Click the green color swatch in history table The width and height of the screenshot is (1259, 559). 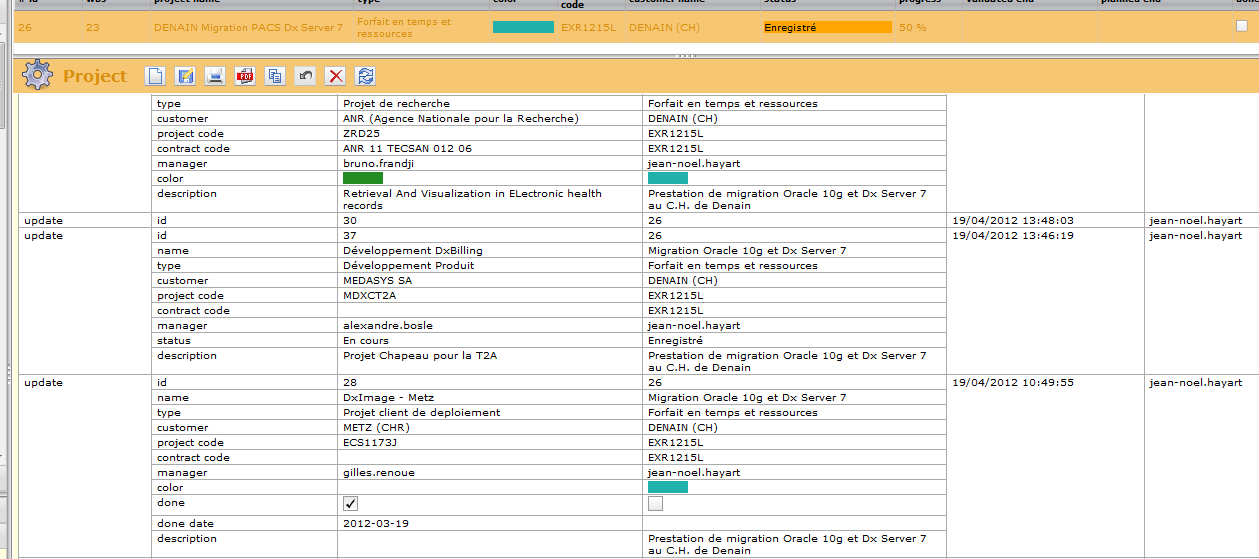point(363,178)
